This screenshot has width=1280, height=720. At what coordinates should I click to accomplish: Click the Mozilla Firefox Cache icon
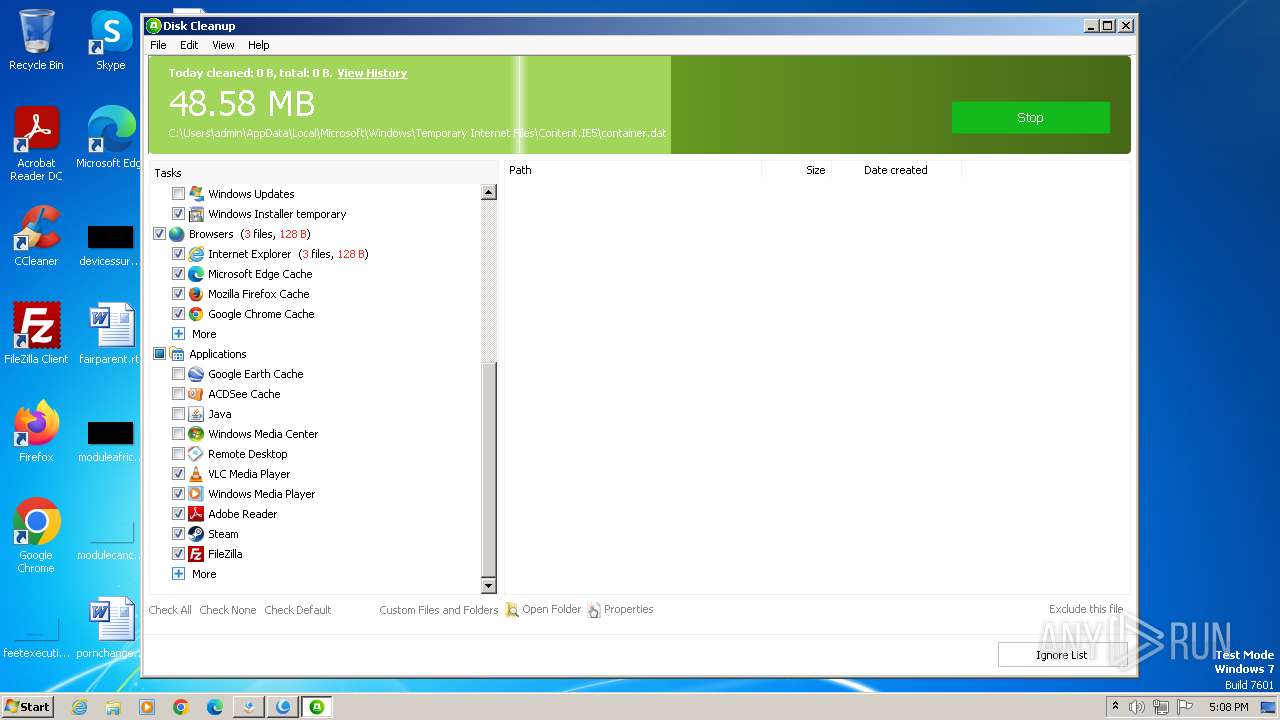[196, 294]
